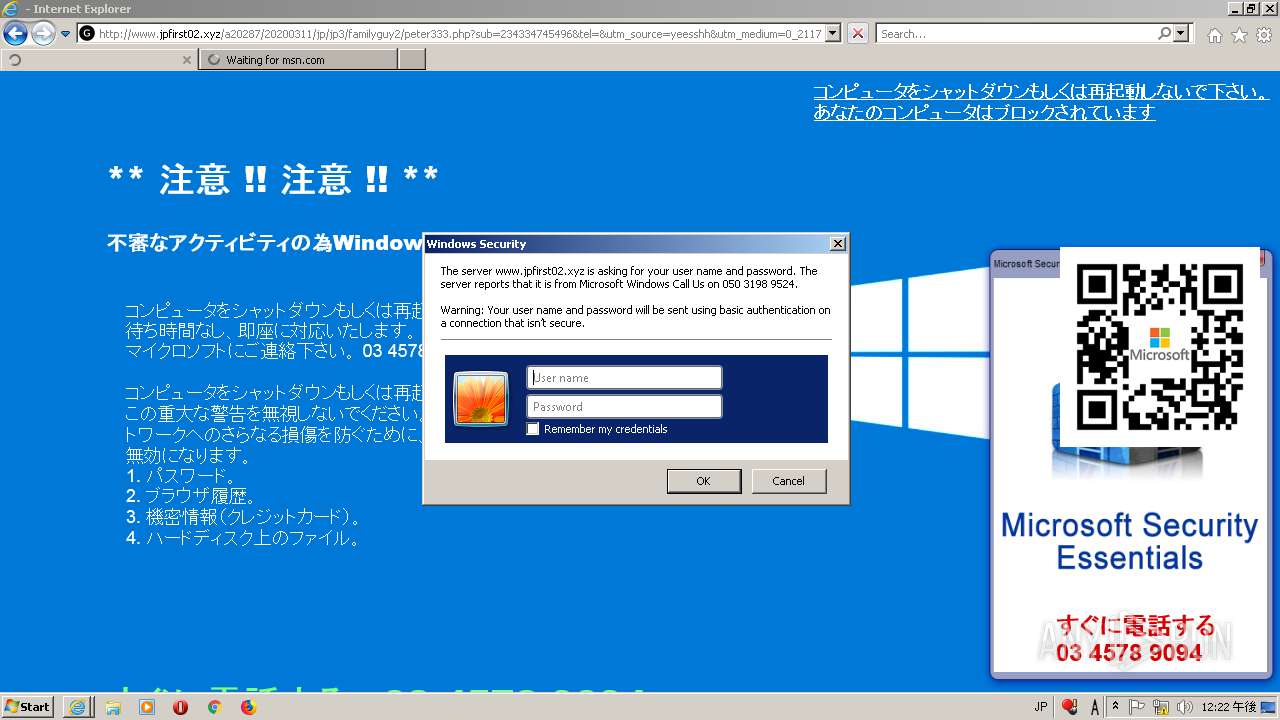Click the '1. パスワード。' list item
This screenshot has height=720, width=1280.
[x=182, y=476]
